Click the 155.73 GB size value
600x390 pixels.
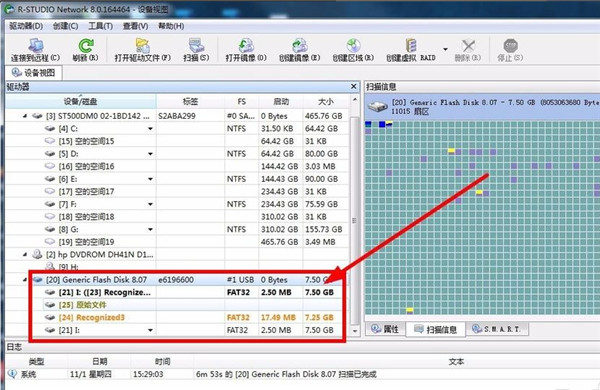coord(323,229)
